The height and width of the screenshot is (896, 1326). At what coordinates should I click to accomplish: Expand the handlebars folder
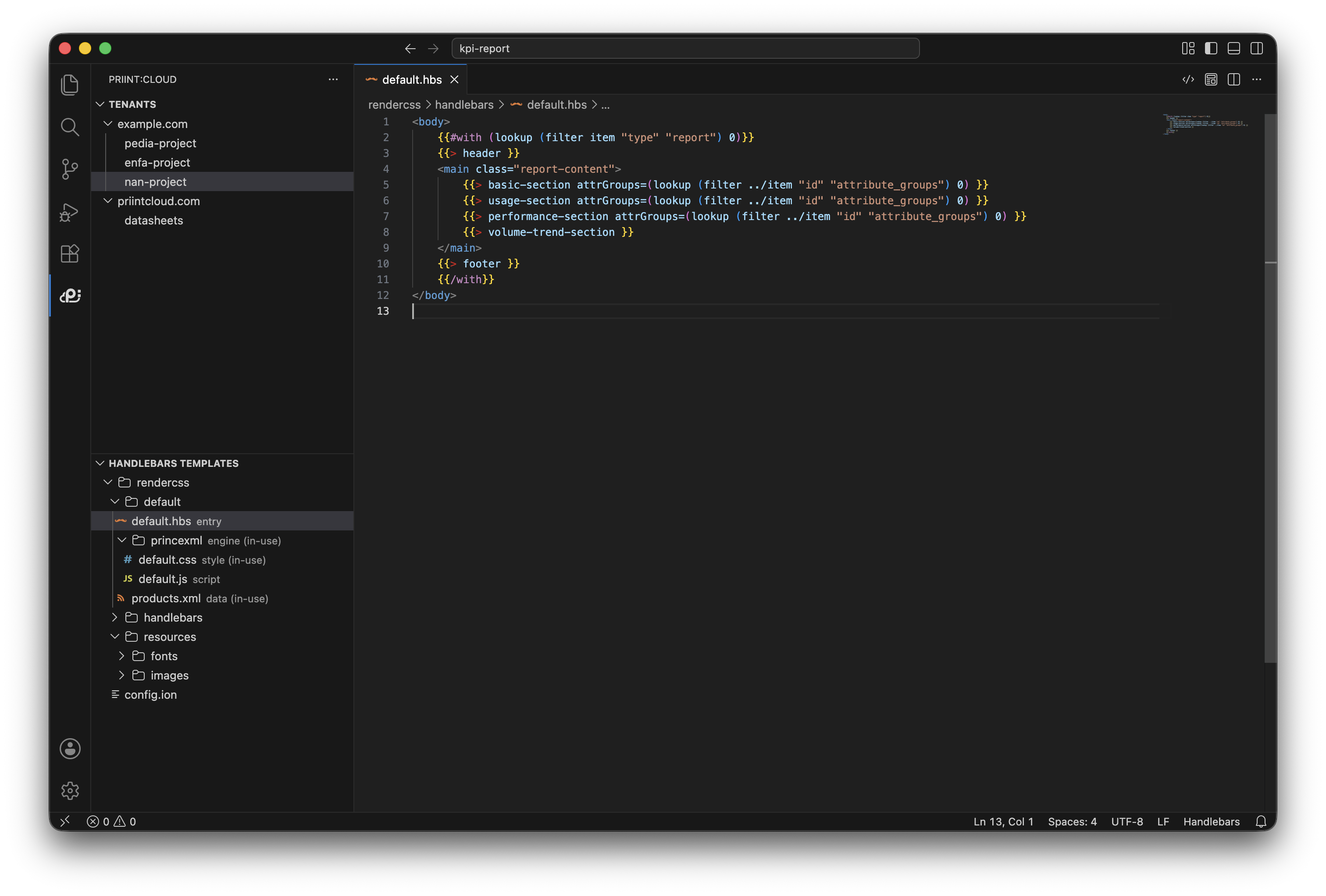pos(115,617)
